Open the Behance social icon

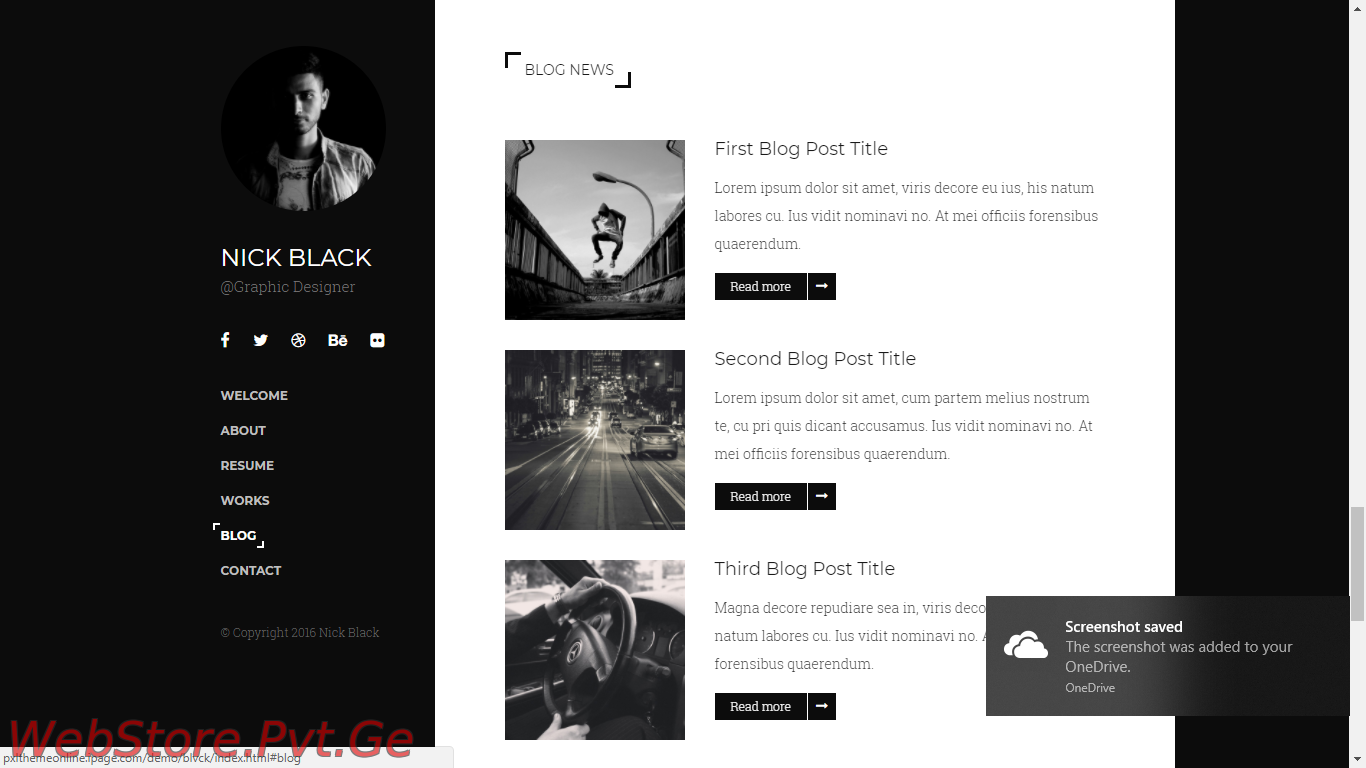coord(338,340)
